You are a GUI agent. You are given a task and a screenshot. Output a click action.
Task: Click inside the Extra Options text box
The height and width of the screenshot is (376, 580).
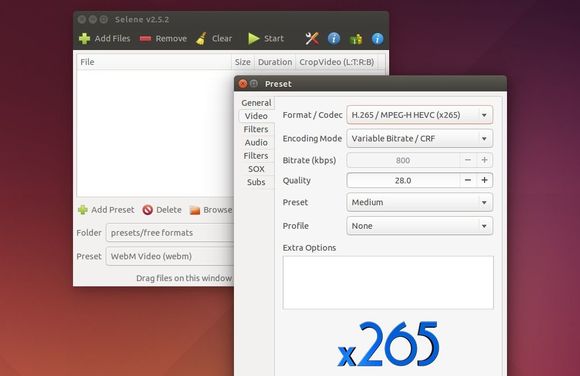(388, 283)
